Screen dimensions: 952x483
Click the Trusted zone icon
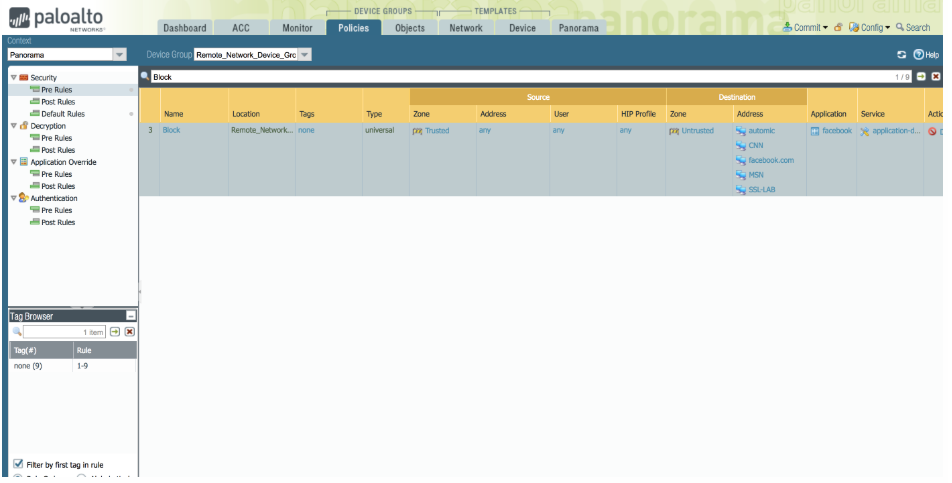point(417,130)
